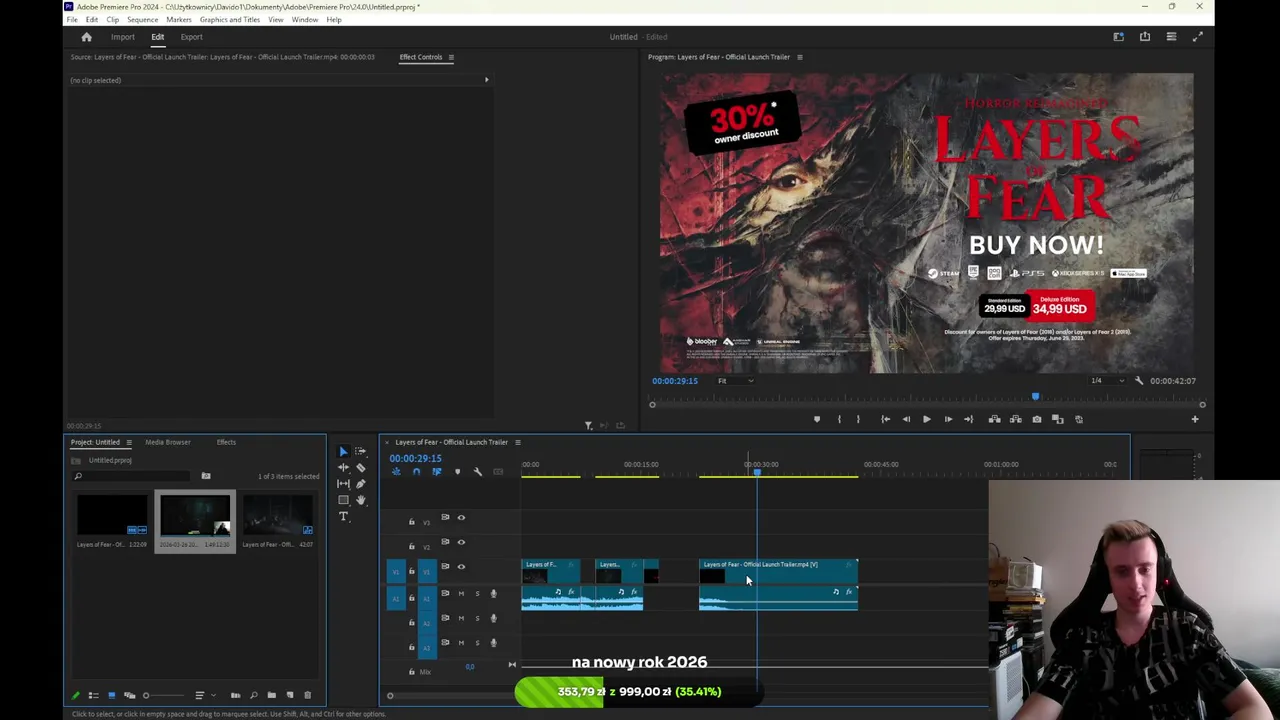Screen dimensions: 1280x720
Task: Open the Fit zoom level dropdown
Action: 735,380
